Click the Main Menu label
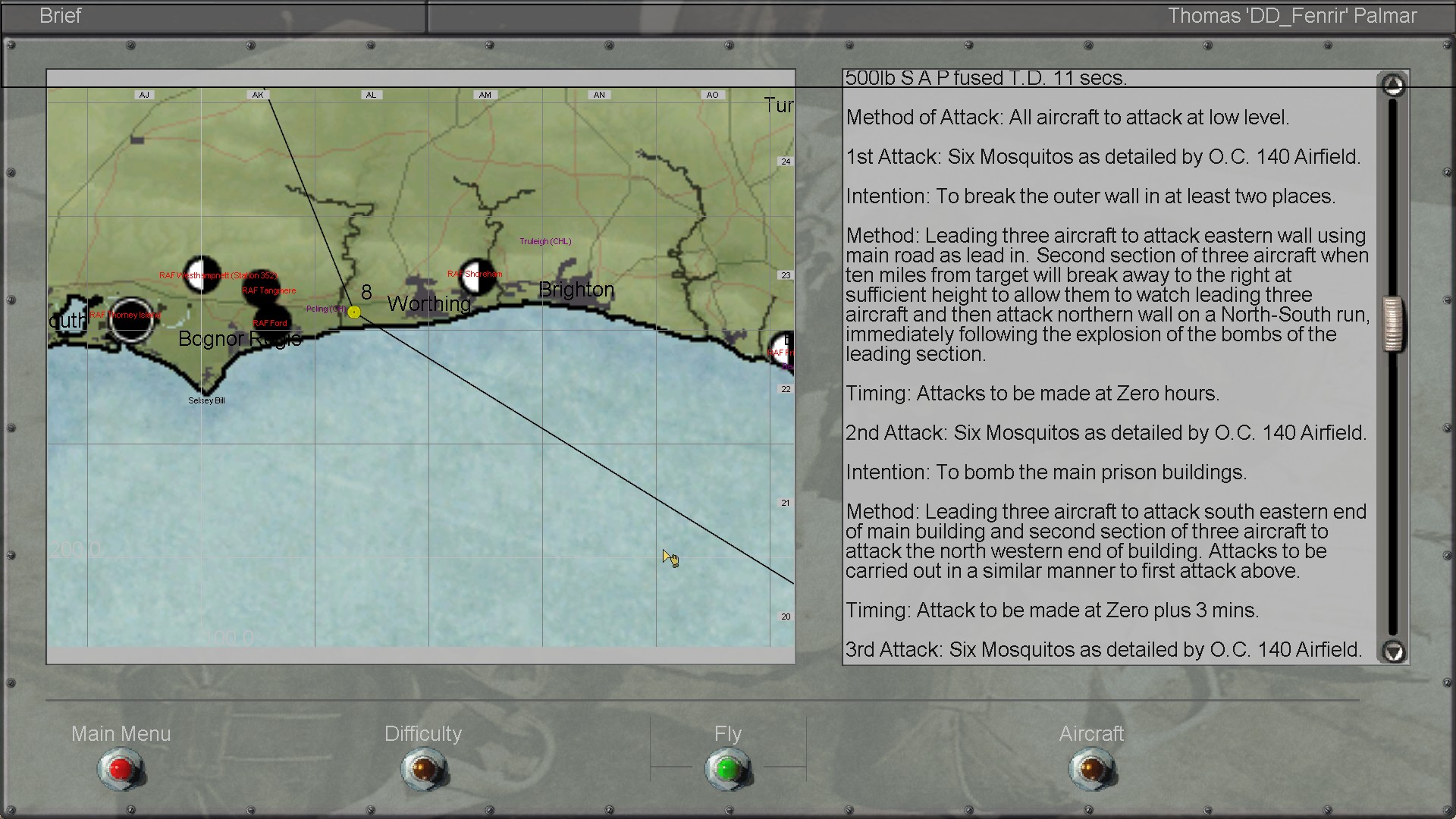Screen dimensions: 1456x819 coord(121,733)
